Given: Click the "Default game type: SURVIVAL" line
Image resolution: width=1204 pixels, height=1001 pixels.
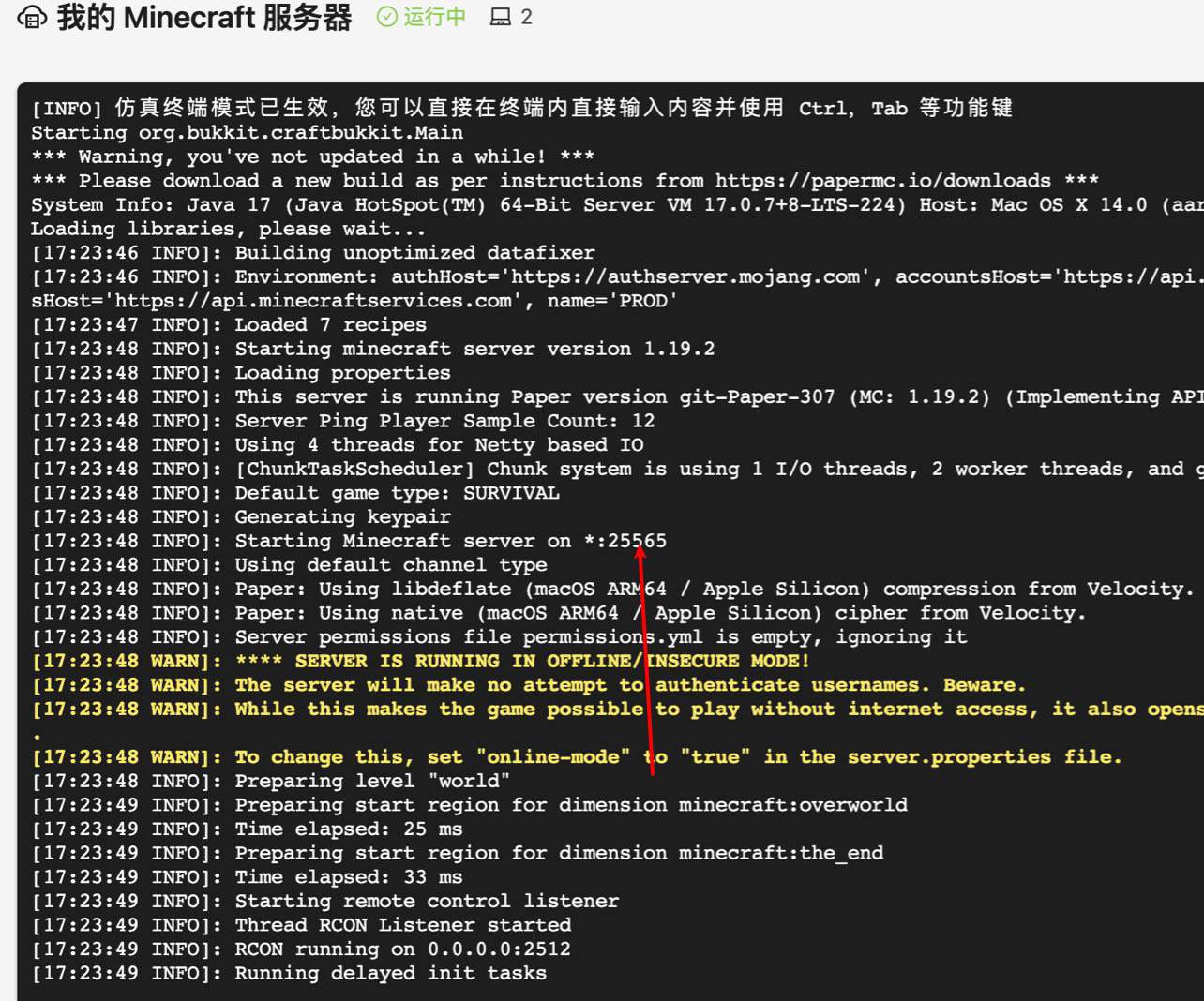Looking at the screenshot, I should pyautogui.click(x=397, y=493).
